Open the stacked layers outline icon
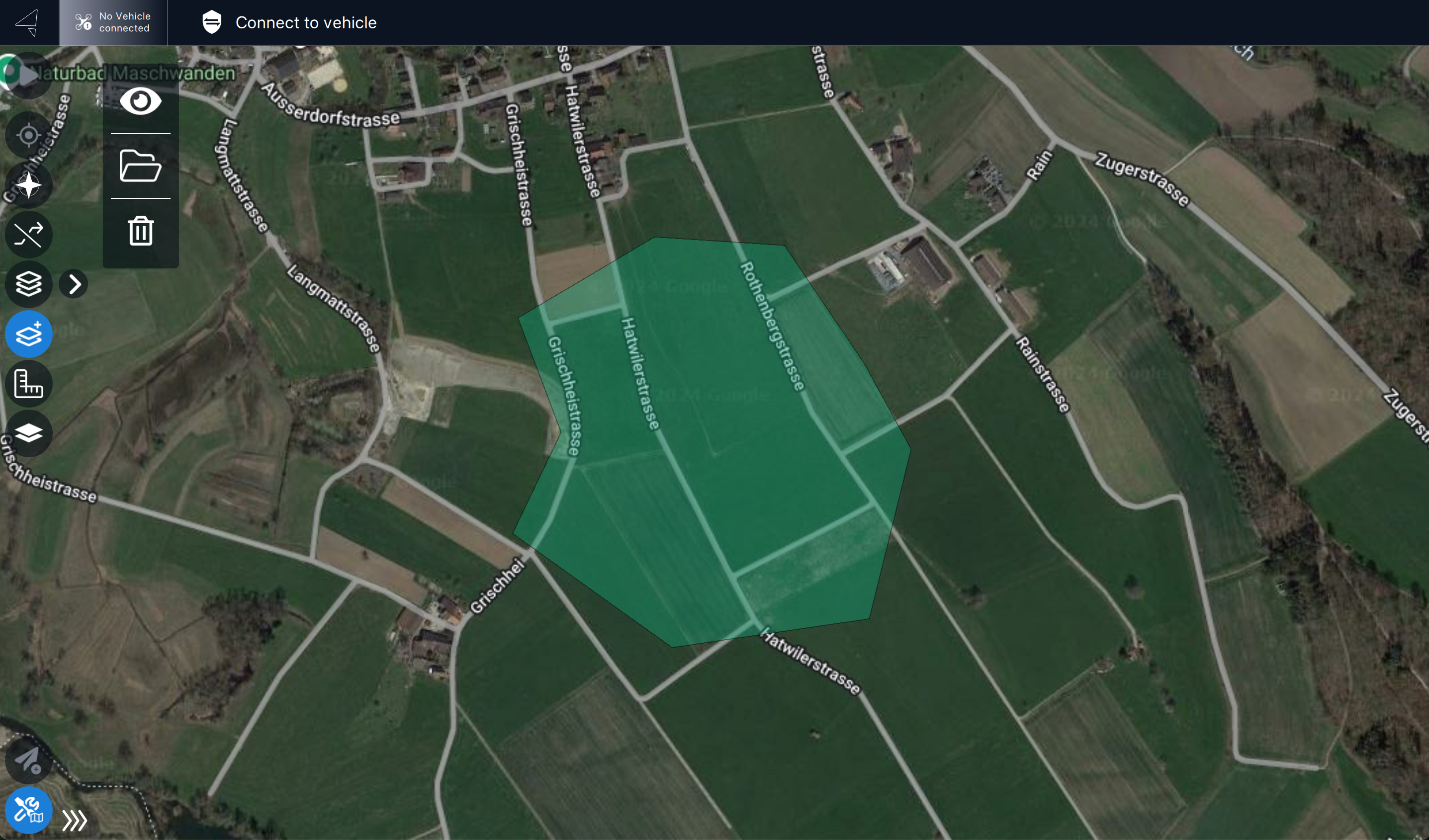This screenshot has width=1429, height=840. 28,284
